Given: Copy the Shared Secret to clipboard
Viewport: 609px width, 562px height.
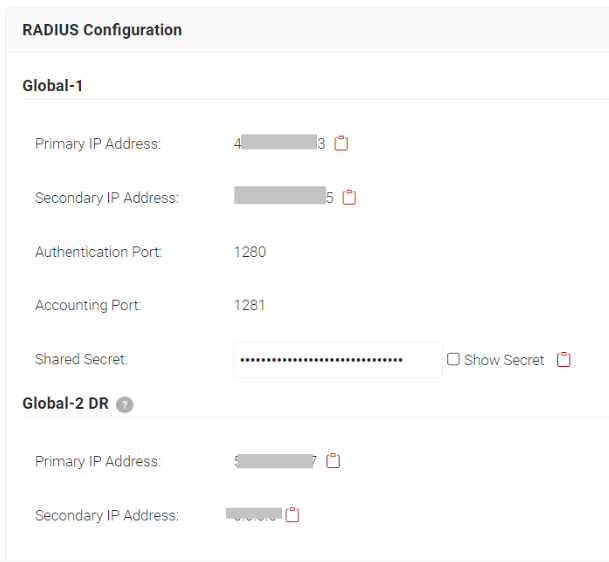Looking at the screenshot, I should tap(563, 359).
